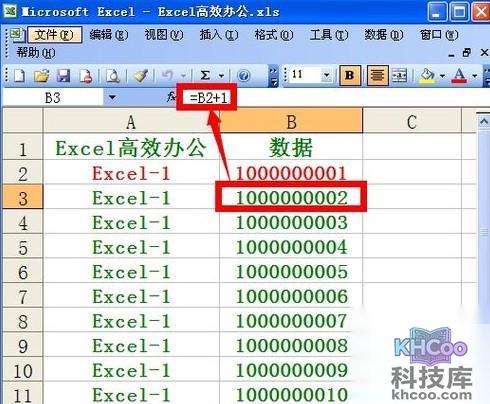Select the Format Painter brush icon
This screenshot has height=404, width=490.
141,76
